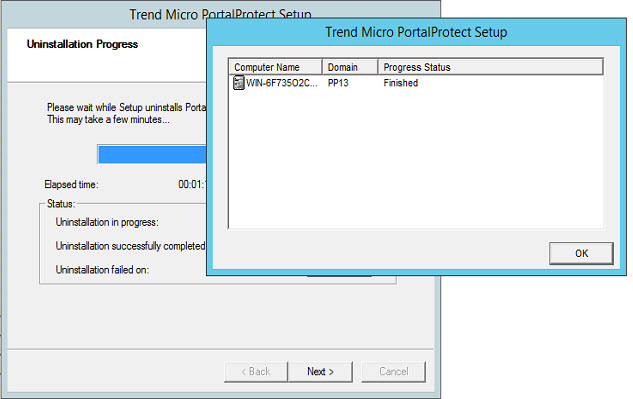Click the 'Status:' group label
This screenshot has width=633, height=399.
click(61, 204)
